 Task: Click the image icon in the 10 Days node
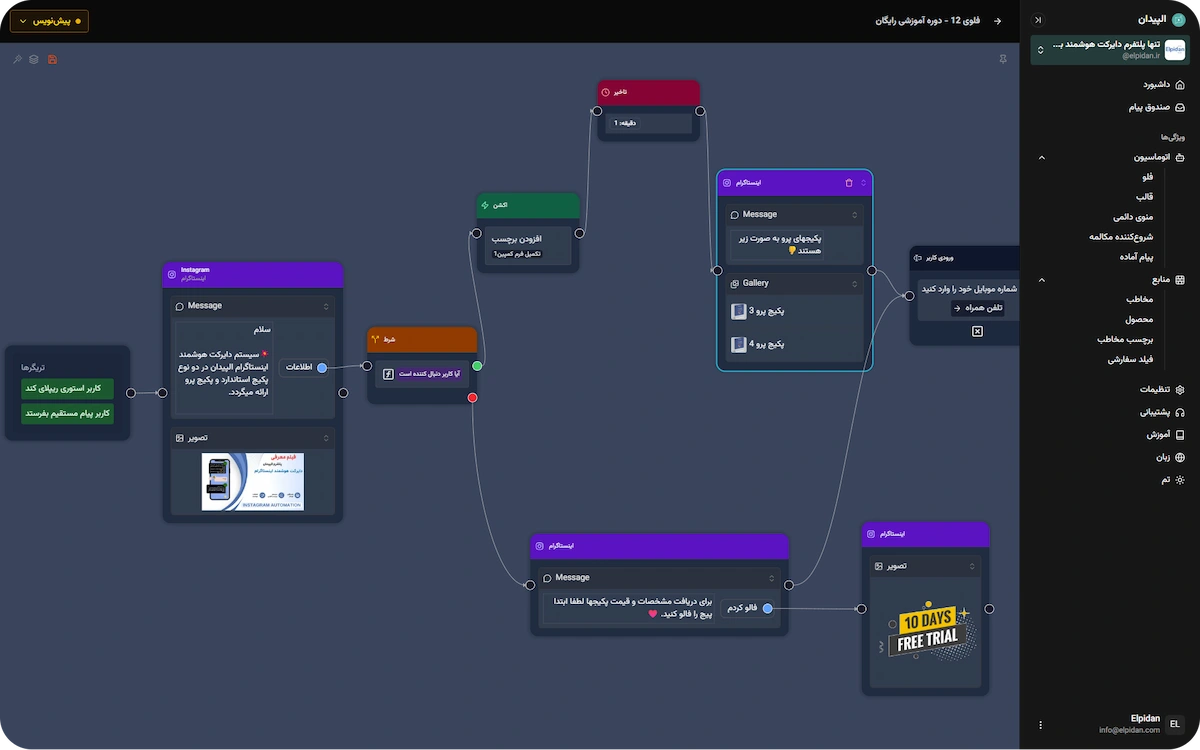click(x=879, y=566)
